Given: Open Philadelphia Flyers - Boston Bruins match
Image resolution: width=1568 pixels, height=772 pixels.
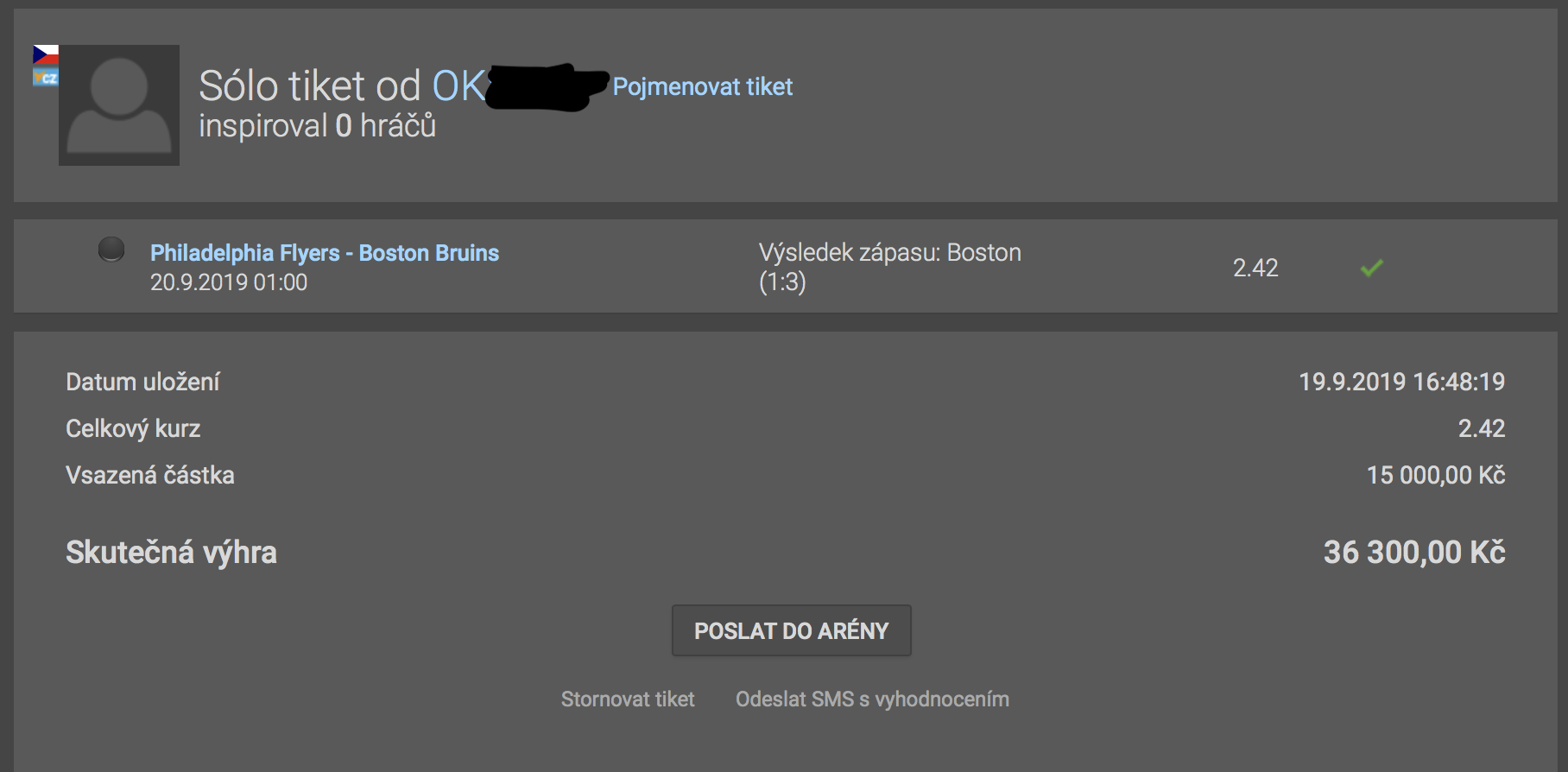Looking at the screenshot, I should pos(325,253).
